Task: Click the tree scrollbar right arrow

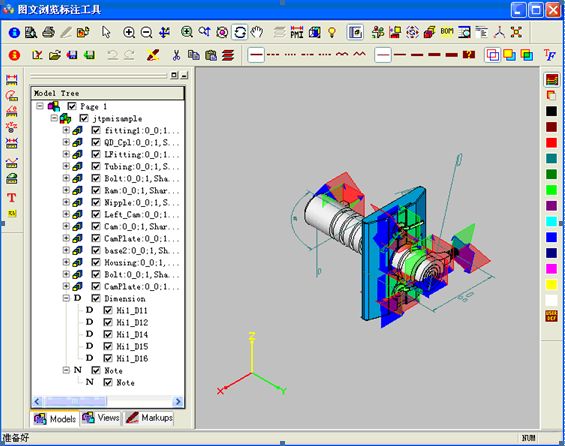Action: [178, 401]
